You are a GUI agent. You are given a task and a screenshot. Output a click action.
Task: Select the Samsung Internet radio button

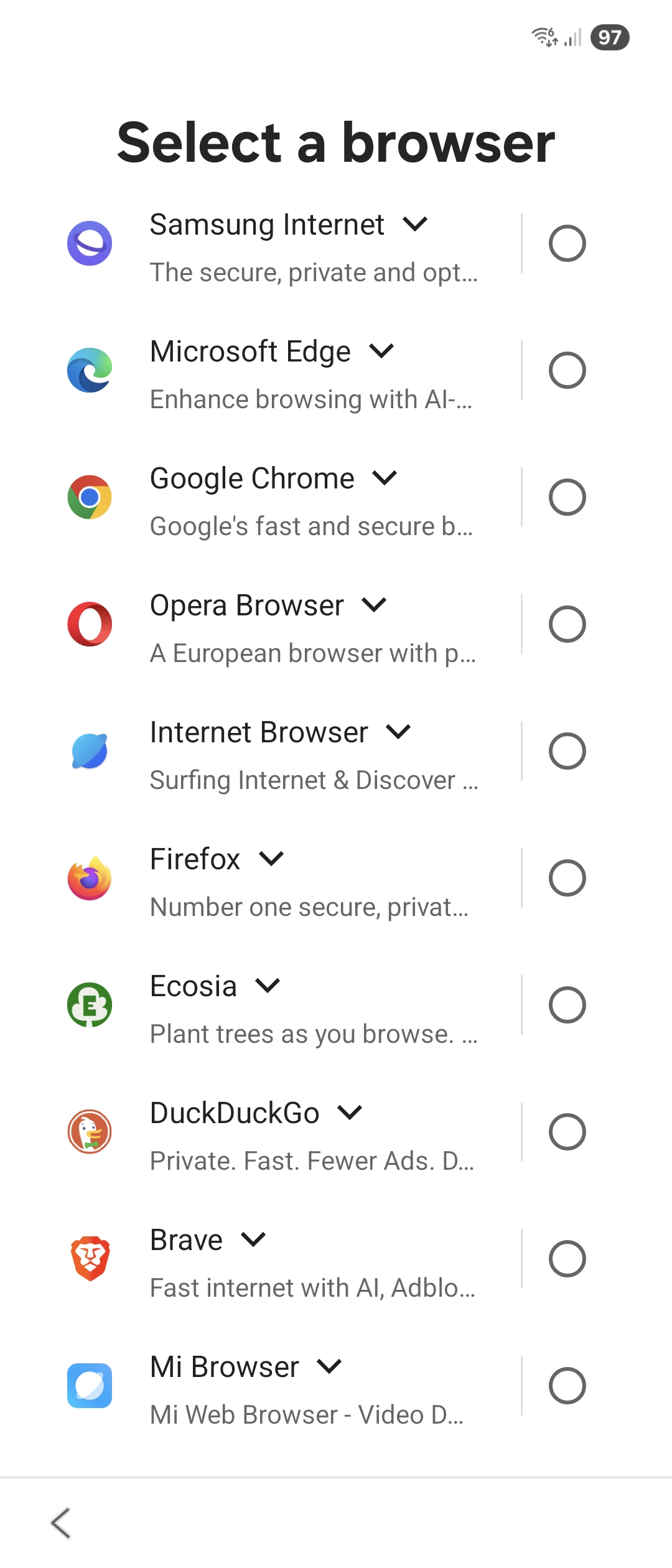(x=567, y=243)
